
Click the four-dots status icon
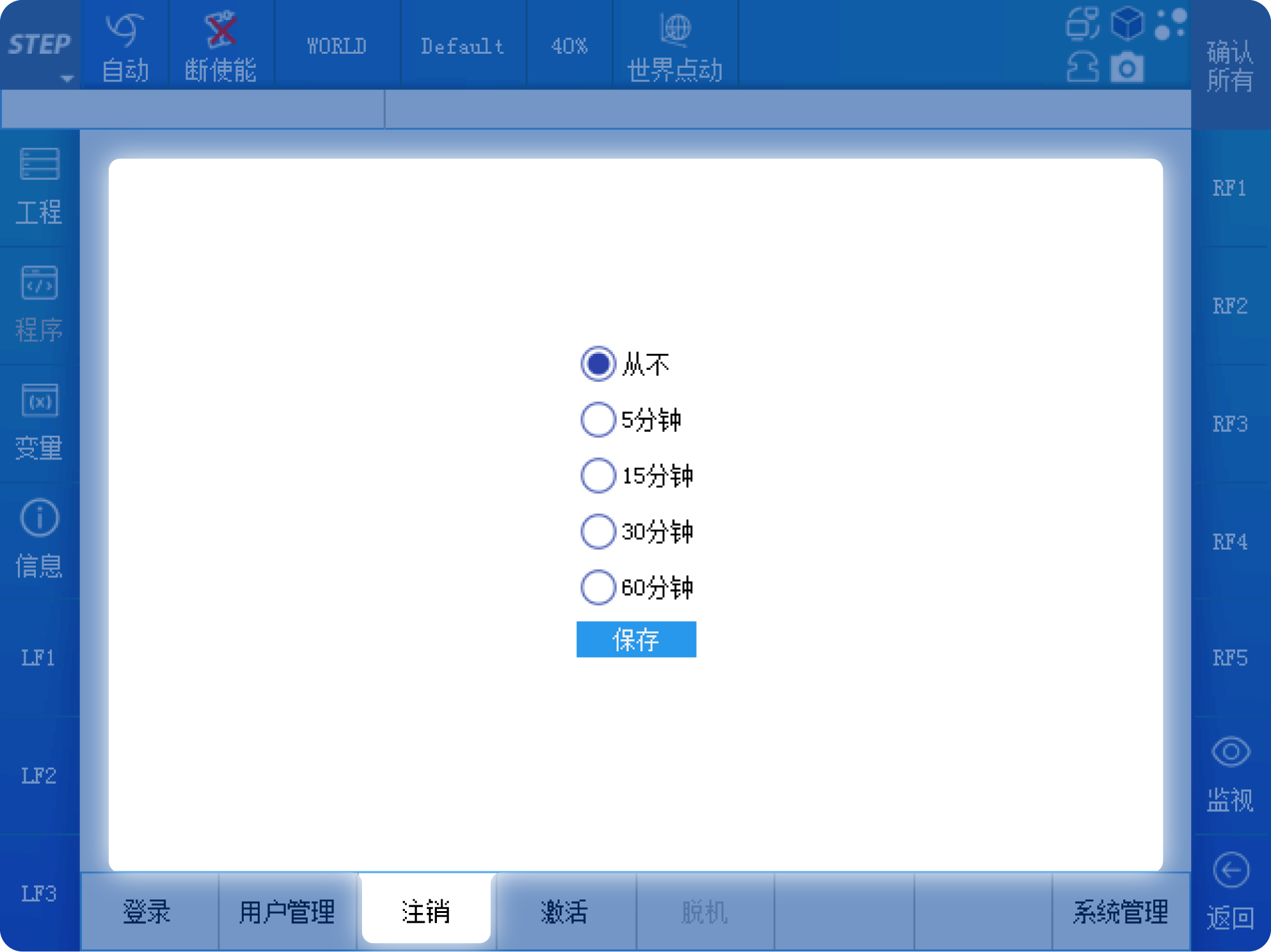pos(1171,24)
